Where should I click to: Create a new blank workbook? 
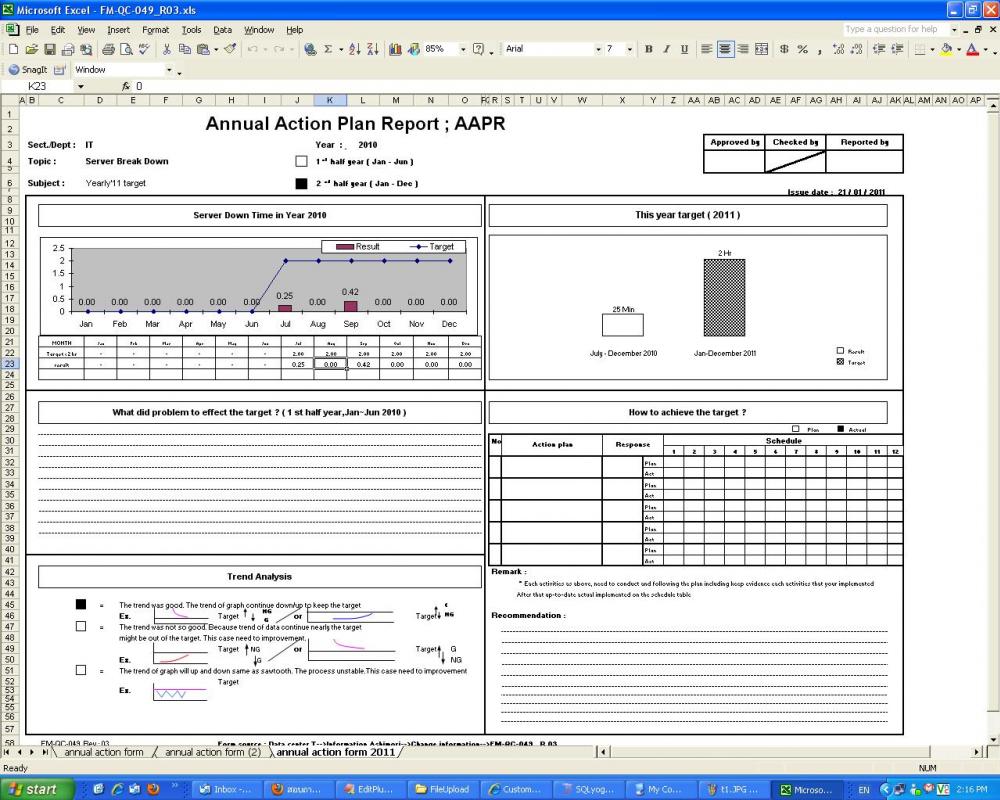coord(13,49)
